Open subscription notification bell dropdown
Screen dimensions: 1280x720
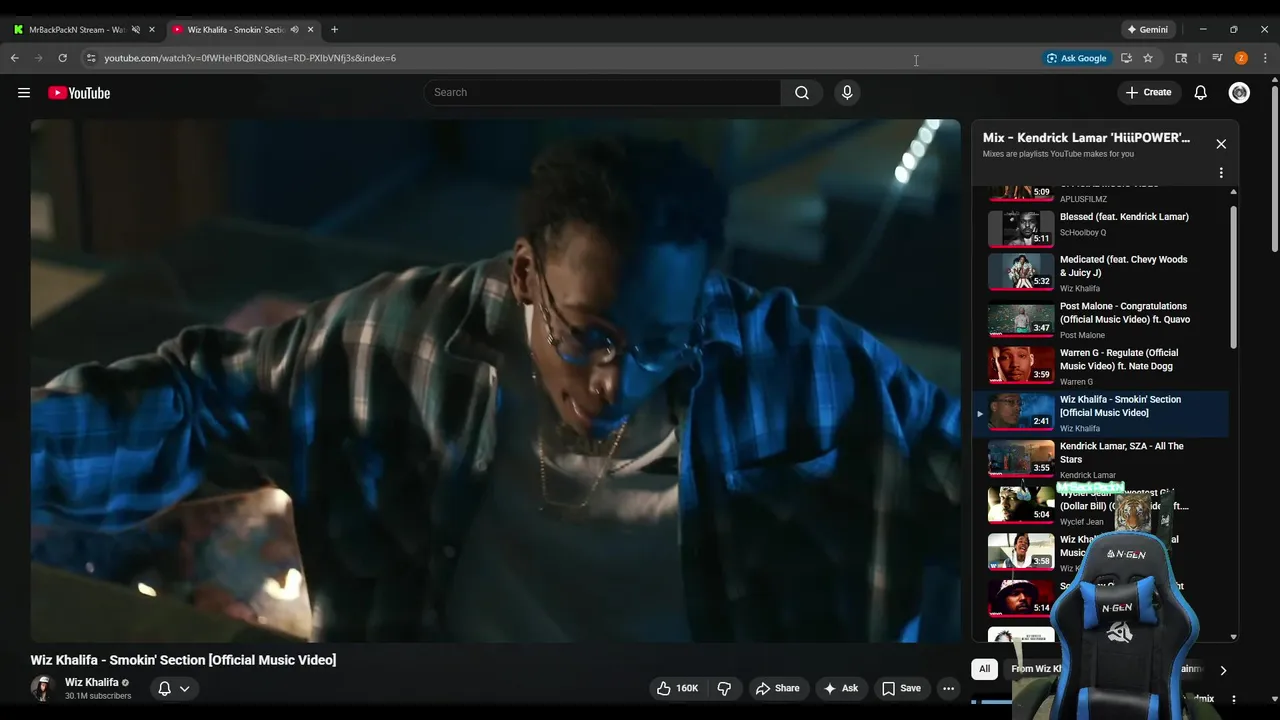coord(174,688)
